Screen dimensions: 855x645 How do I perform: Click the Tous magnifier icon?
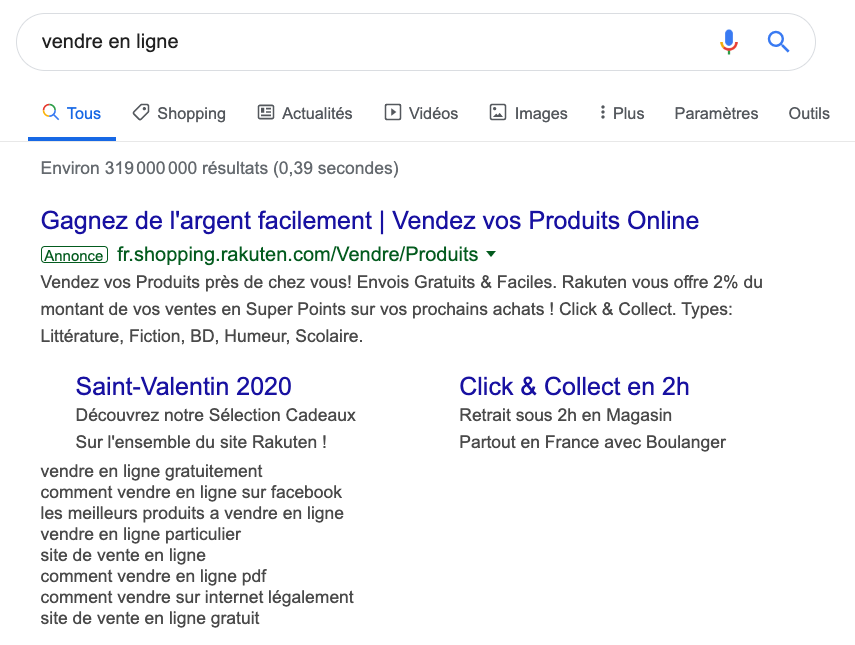tap(50, 112)
